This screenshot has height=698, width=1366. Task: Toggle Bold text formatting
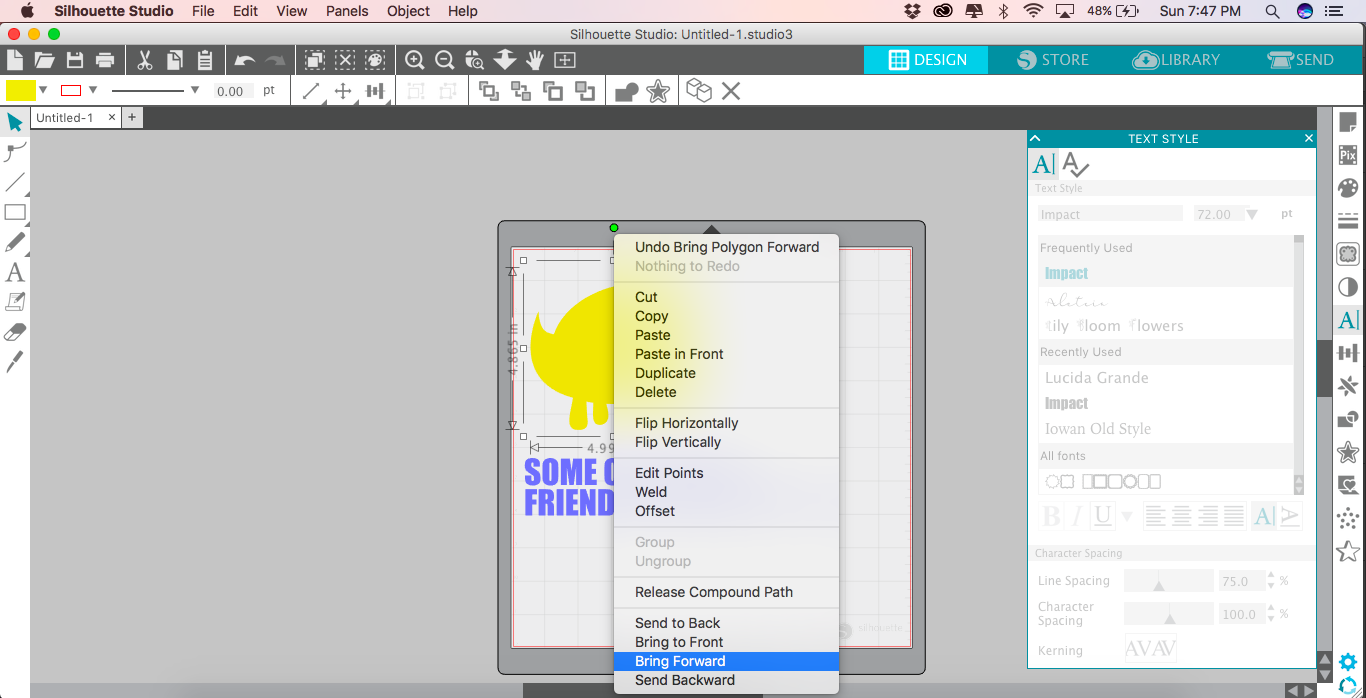pos(1052,516)
